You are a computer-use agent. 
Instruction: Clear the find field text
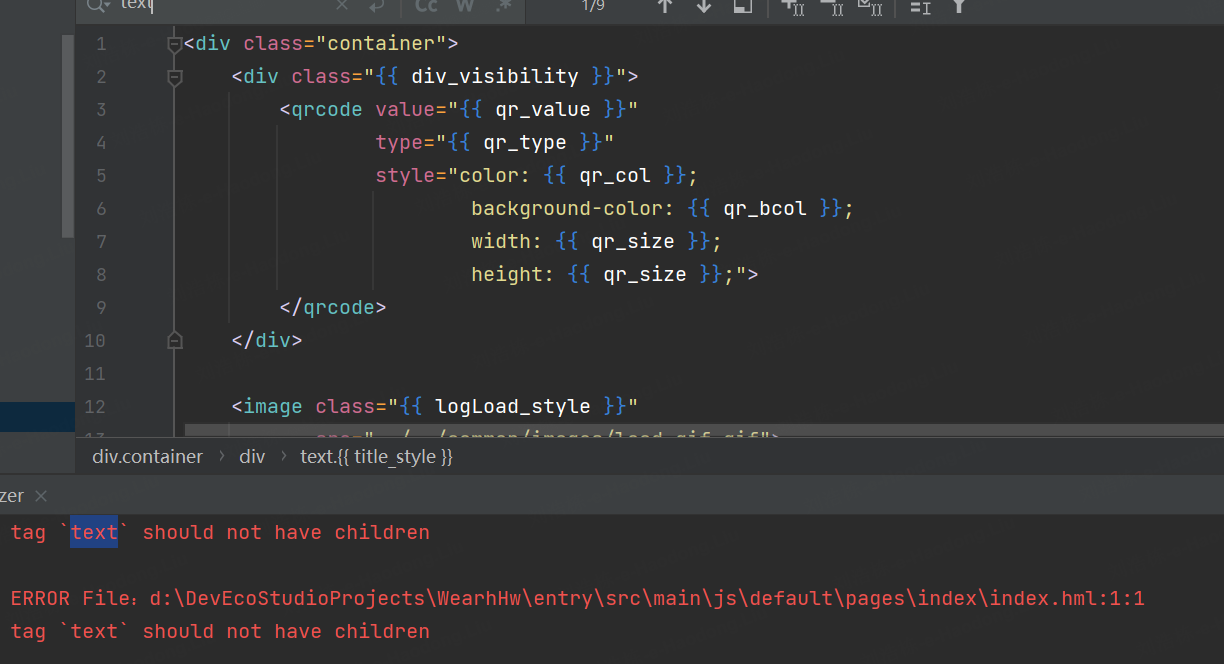[342, 6]
